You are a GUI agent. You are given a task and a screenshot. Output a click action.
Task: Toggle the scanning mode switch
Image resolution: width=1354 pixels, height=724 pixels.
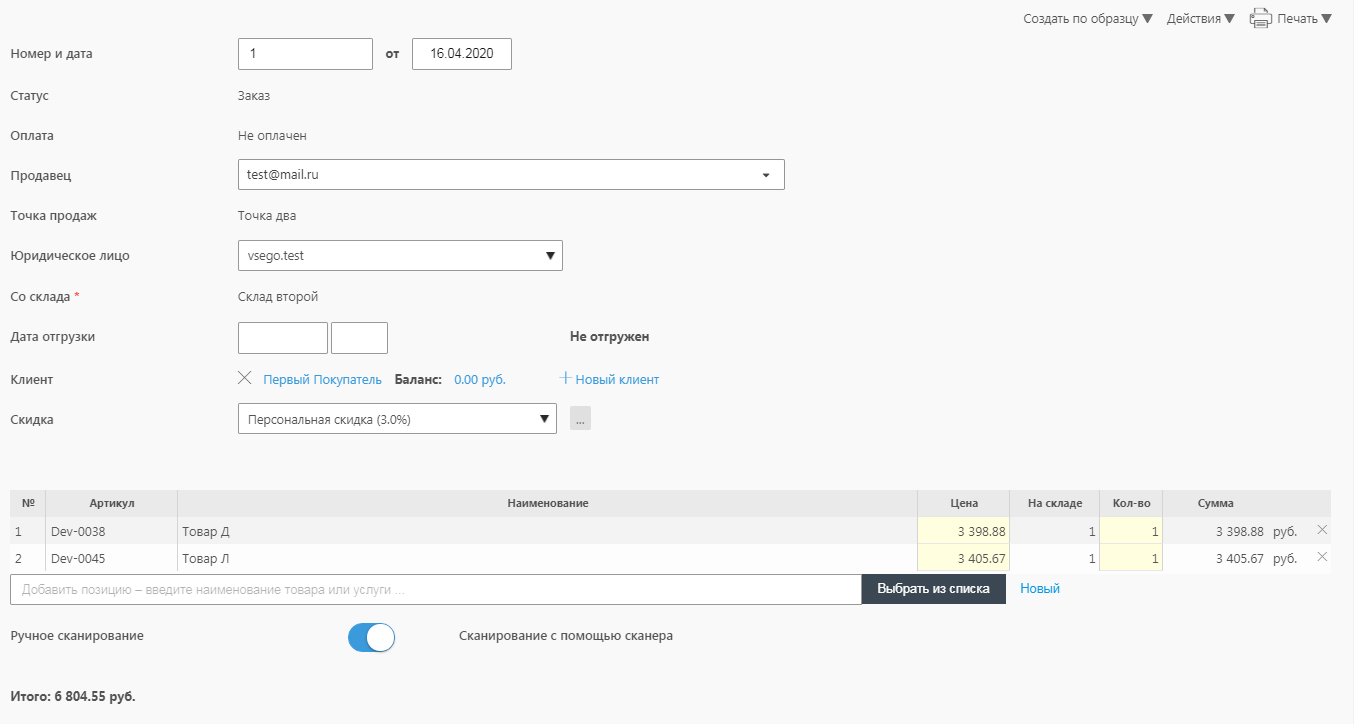[x=372, y=637]
